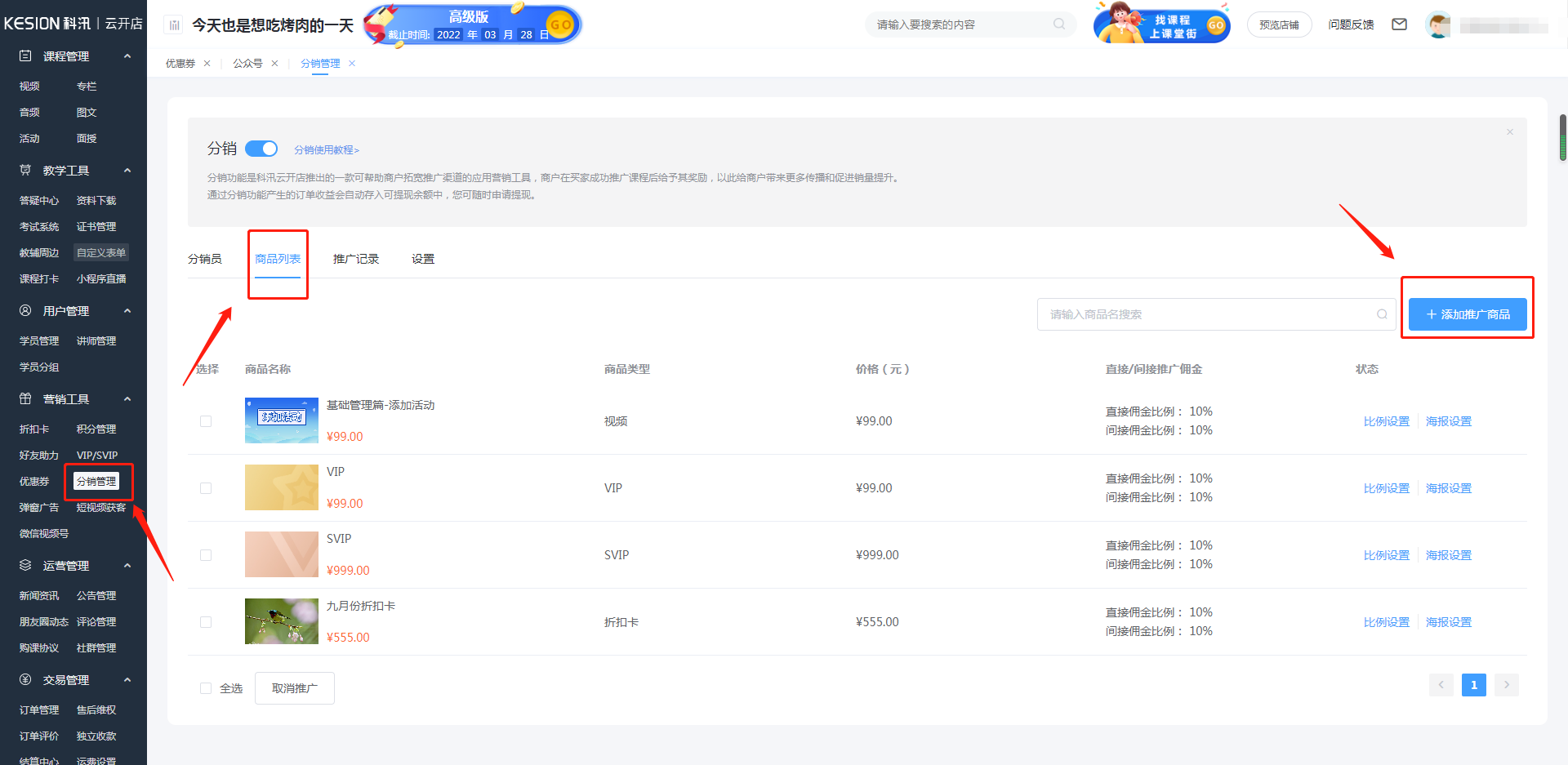Image resolution: width=1568 pixels, height=765 pixels.
Task: Click the 教学工具 section icon
Action: (25, 171)
